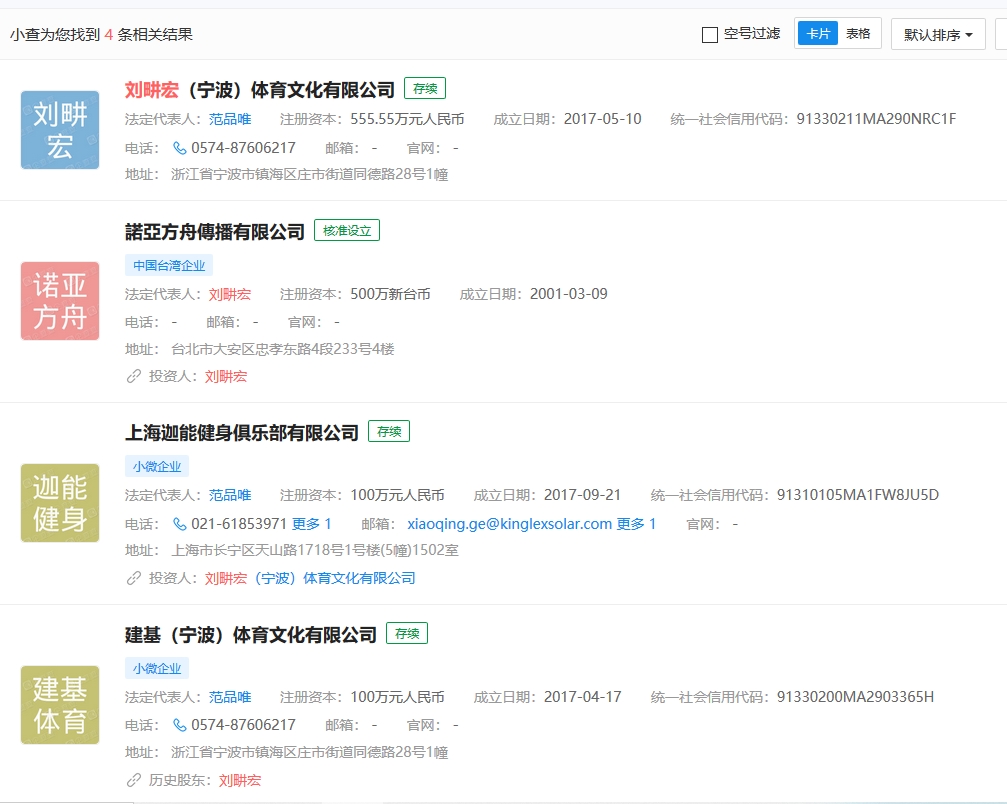Click phone icon in 建基 company card

(x=180, y=725)
